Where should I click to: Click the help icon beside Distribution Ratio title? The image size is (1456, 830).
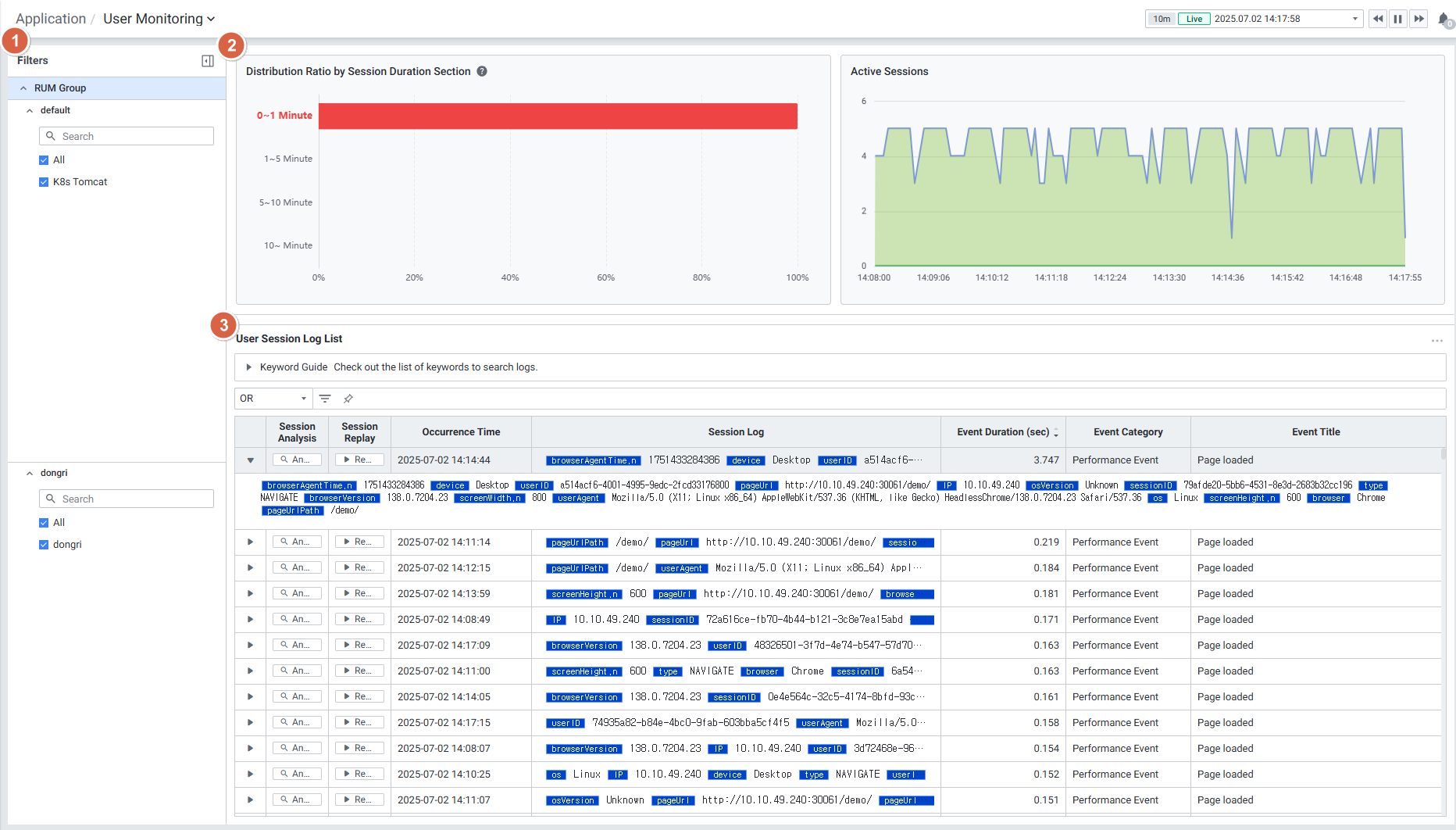coord(482,71)
